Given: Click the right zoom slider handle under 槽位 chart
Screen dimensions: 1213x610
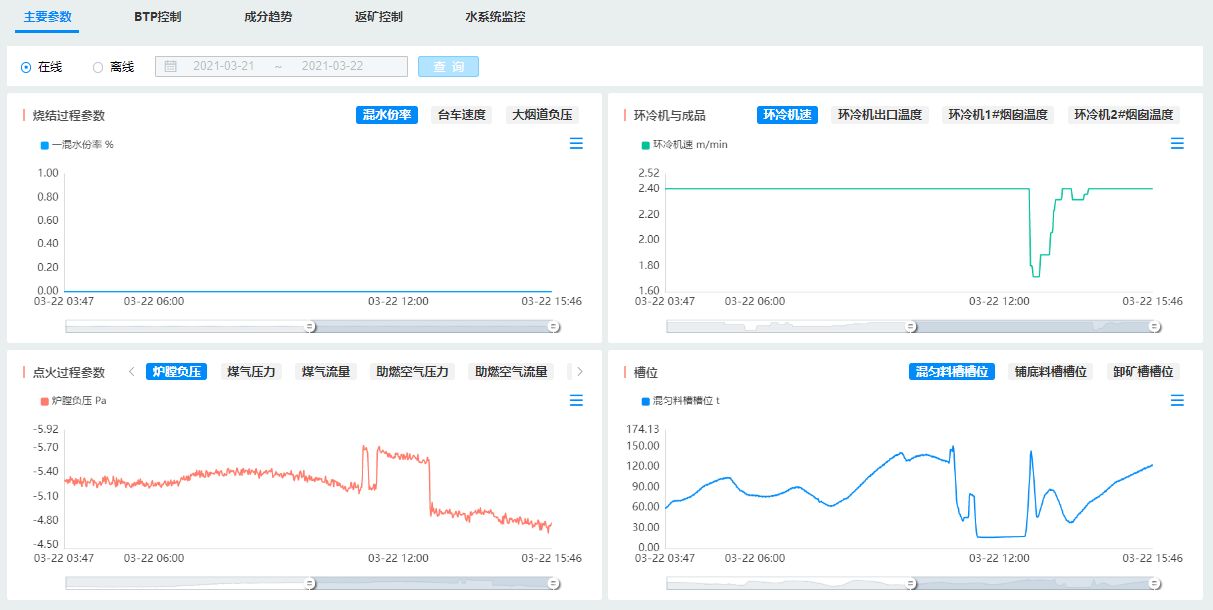Looking at the screenshot, I should click(1155, 583).
